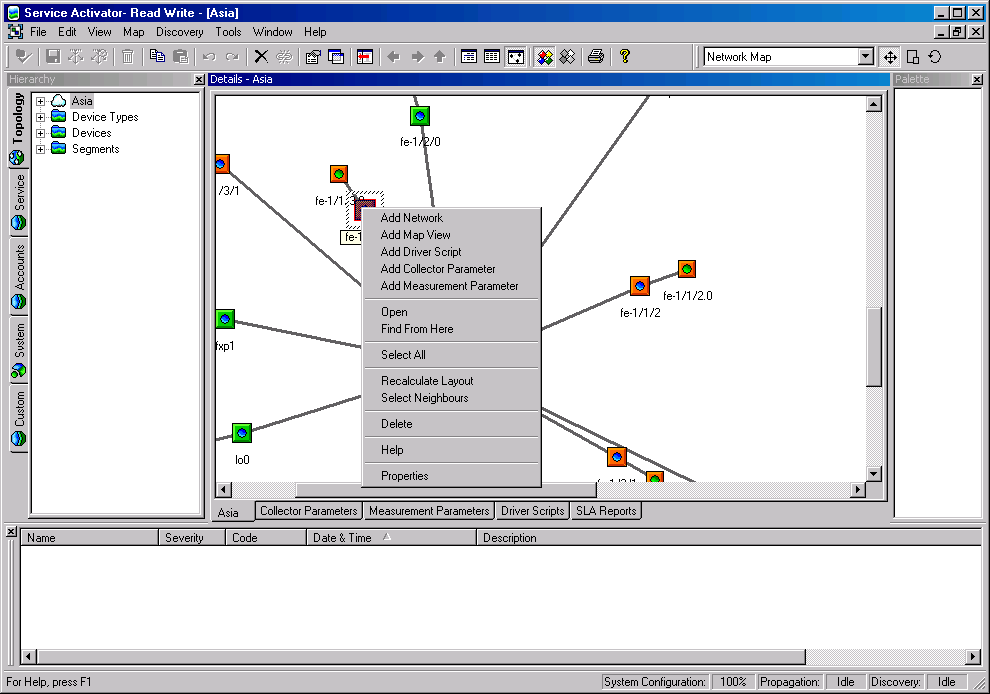Screen dimensions: 990x694
Task: Switch to Collector Parameters tab
Action: click(x=309, y=511)
